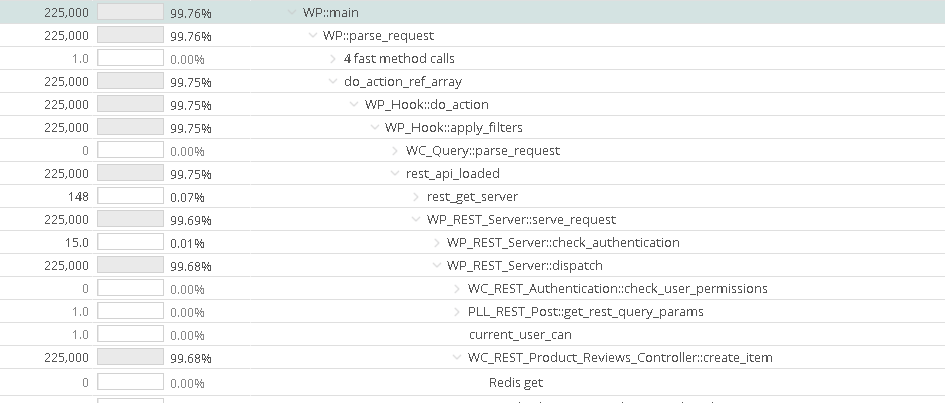945x403 pixels.
Task: Select the WP_REST_Server::check_authentication label
Action: click(563, 243)
